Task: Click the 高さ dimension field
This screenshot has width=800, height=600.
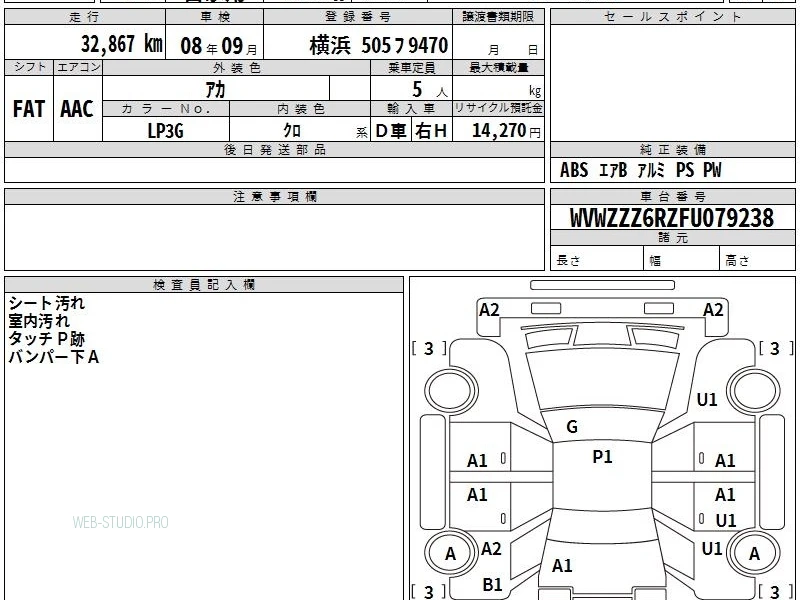Action: [758, 258]
